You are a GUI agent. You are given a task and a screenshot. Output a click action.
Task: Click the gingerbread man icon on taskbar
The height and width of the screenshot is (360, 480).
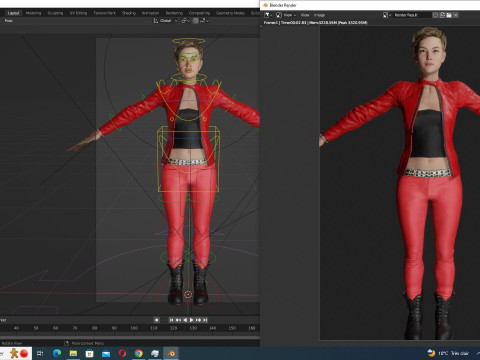click(x=14, y=353)
